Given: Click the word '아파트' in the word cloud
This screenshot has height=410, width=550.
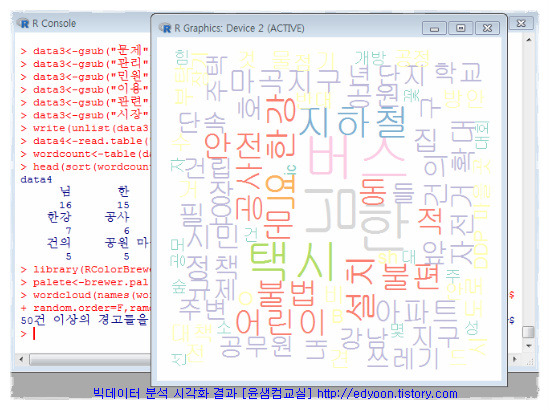Looking at the screenshot, I should [417, 311].
